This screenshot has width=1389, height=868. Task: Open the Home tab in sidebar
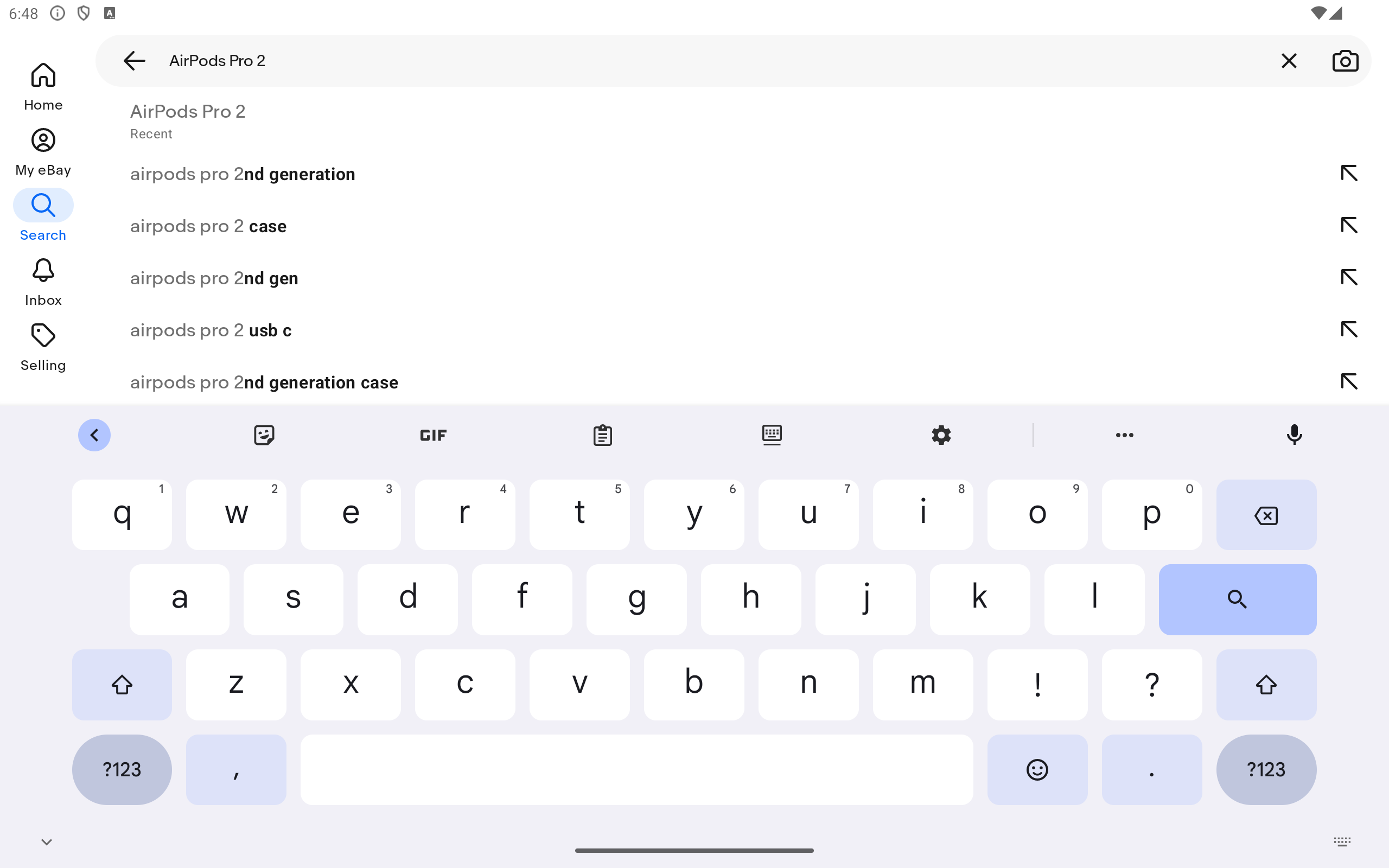43,87
